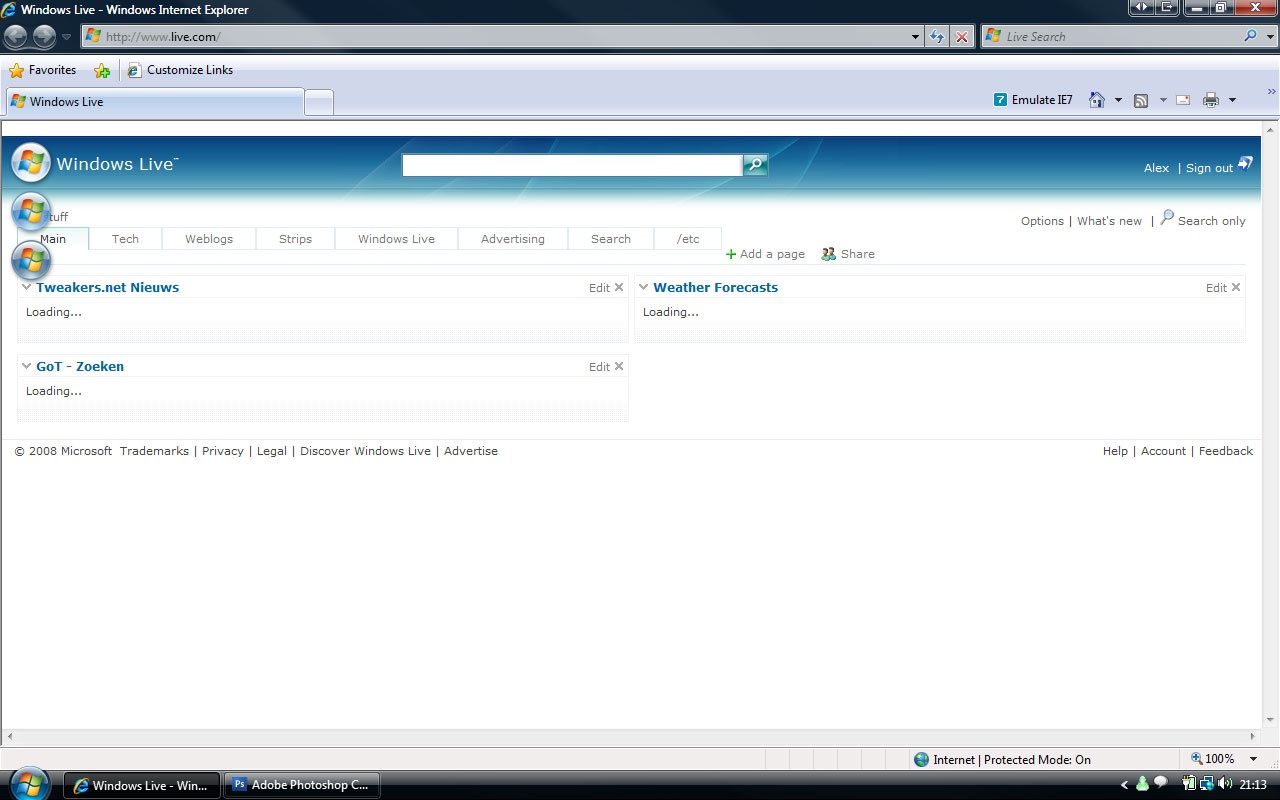Click the icon beside Sign out
The height and width of the screenshot is (800, 1280).
(x=1245, y=163)
